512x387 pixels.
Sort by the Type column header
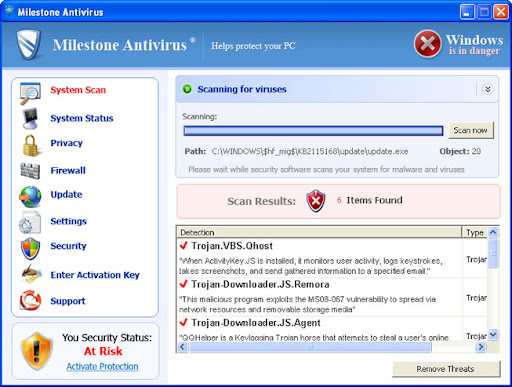point(475,232)
